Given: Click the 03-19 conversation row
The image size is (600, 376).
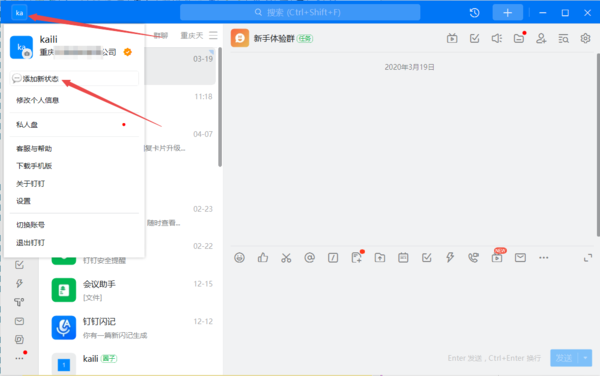Looking at the screenshot, I should pos(180,66).
